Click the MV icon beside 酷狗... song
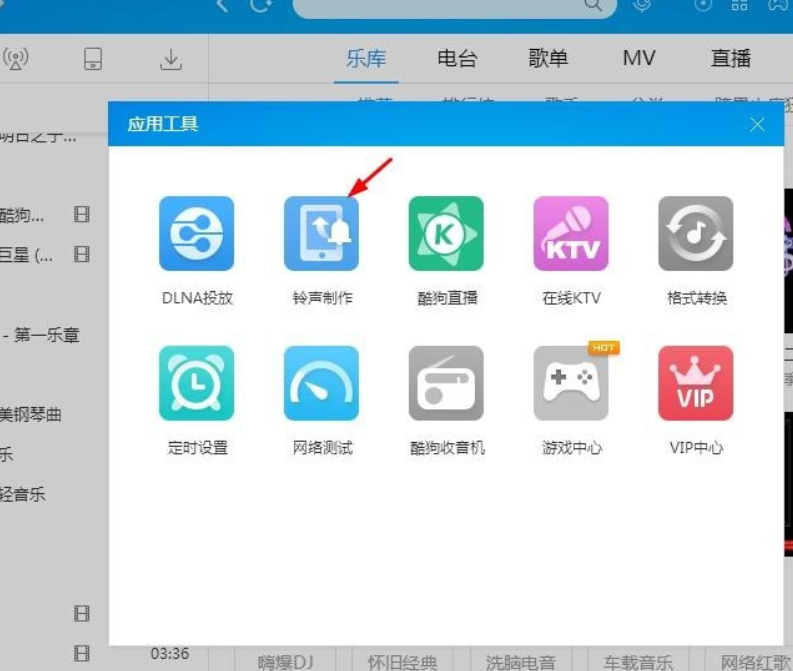Image resolution: width=793 pixels, height=671 pixels. pos(82,214)
